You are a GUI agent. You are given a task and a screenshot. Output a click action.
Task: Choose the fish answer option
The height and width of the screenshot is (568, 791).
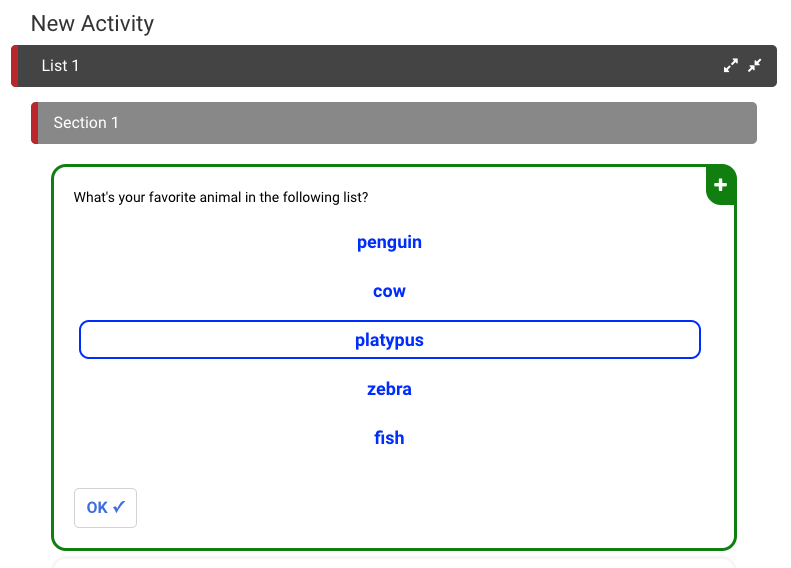pyautogui.click(x=389, y=438)
